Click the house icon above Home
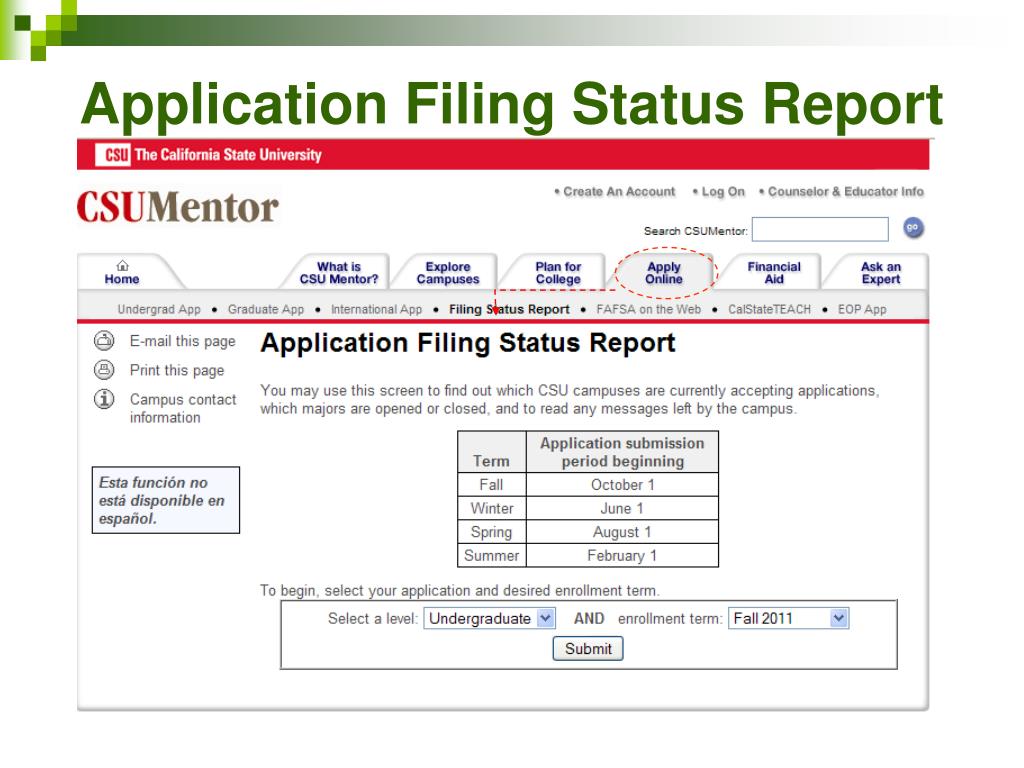The height and width of the screenshot is (768, 1024). [x=122, y=266]
